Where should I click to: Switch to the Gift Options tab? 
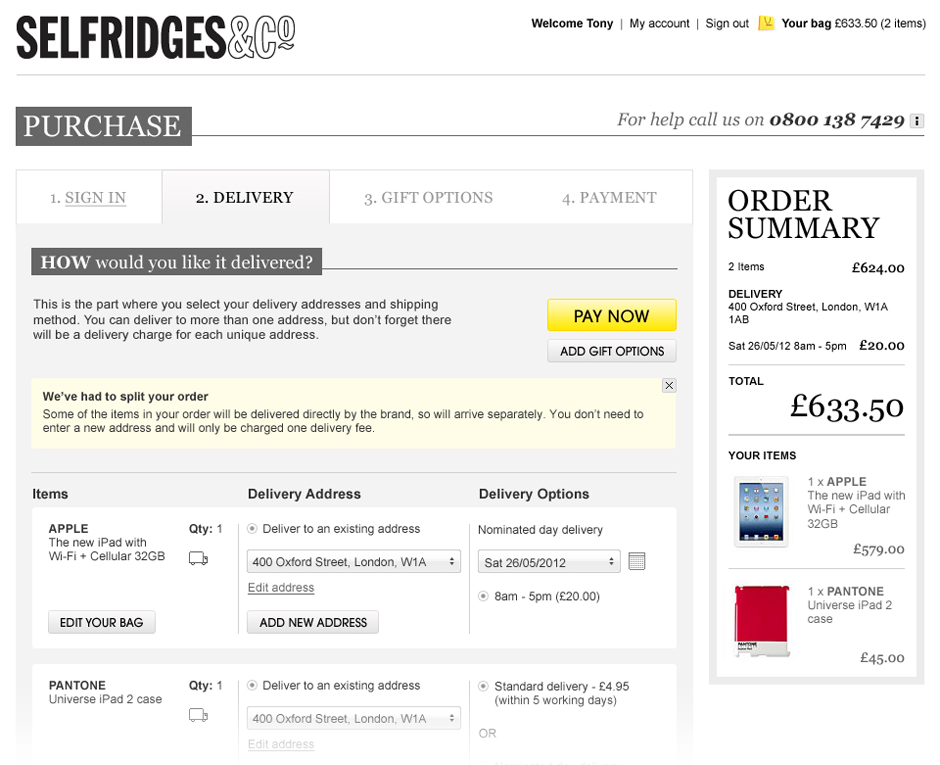coord(429,197)
